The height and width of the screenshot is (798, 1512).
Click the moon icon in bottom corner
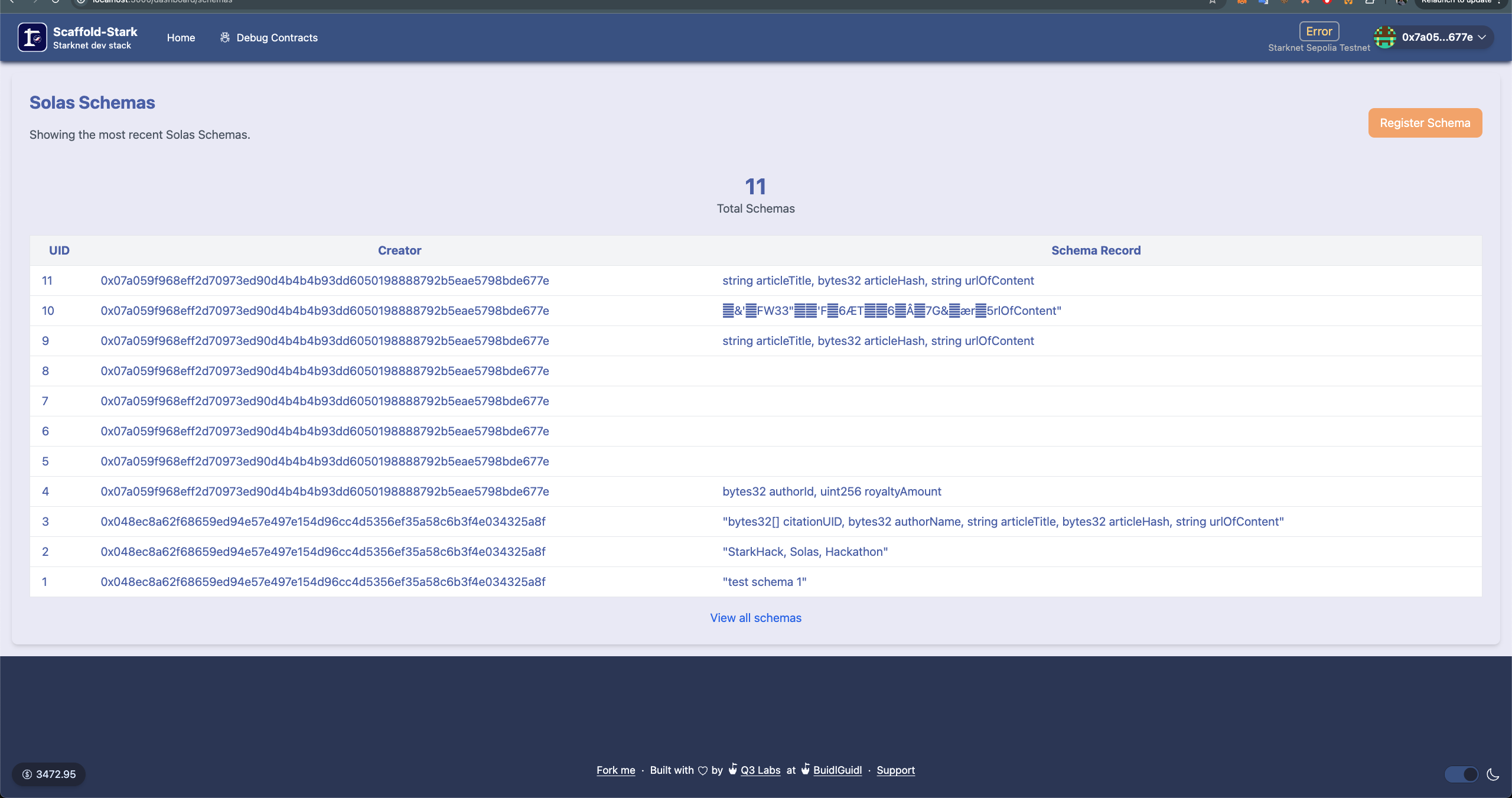pyautogui.click(x=1493, y=774)
